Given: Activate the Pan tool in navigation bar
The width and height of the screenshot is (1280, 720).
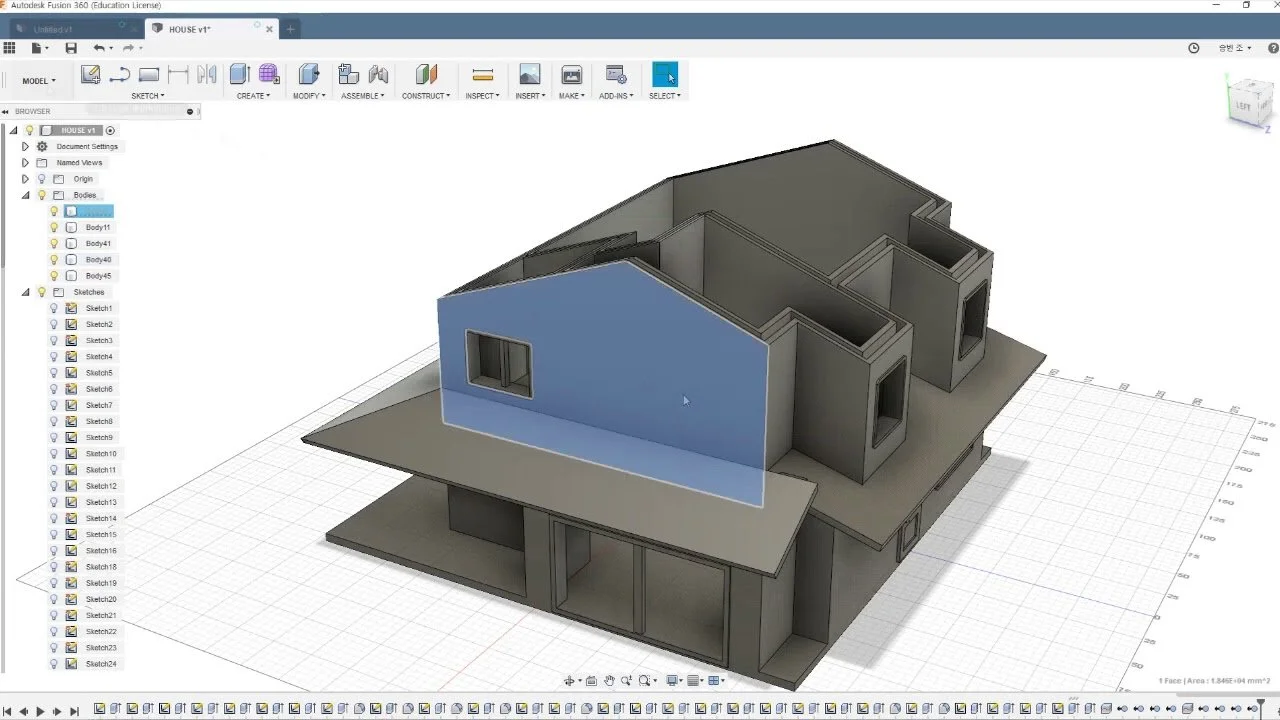Looking at the screenshot, I should [x=609, y=680].
